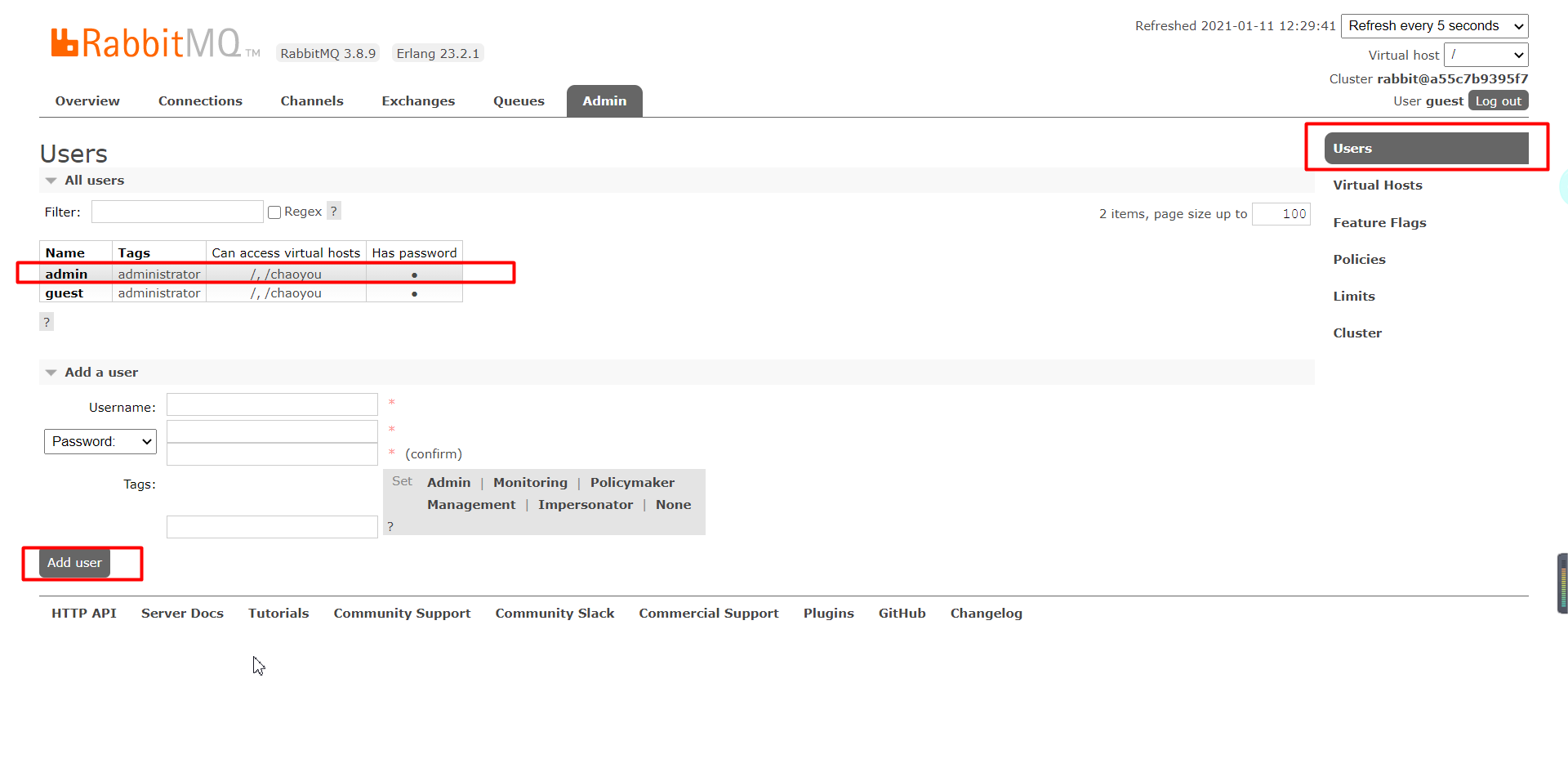Viewport: 1568px width, 759px height.
Task: Open Limits in the sidebar
Action: coord(1354,297)
